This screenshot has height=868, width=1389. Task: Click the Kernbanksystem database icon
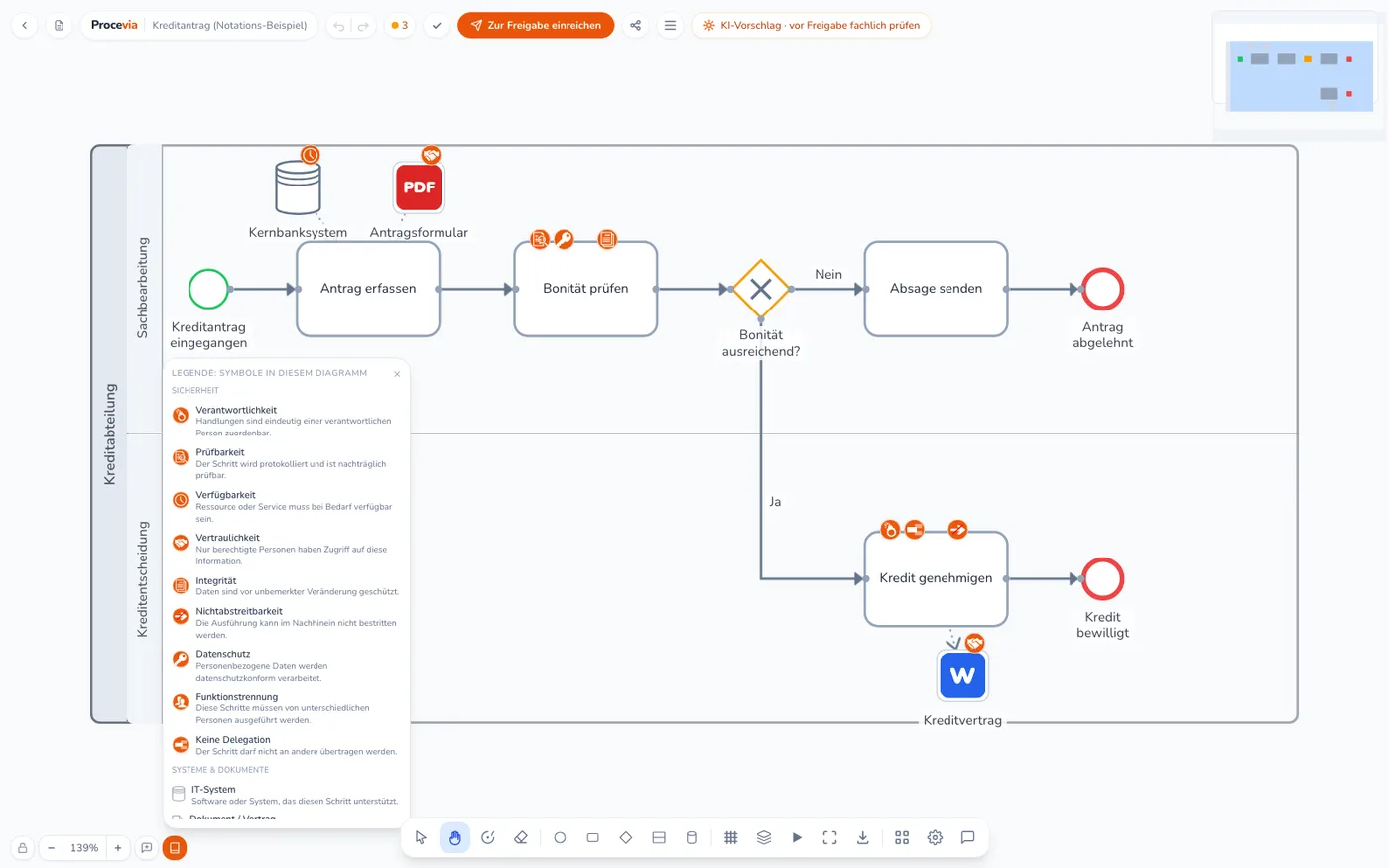click(x=298, y=187)
